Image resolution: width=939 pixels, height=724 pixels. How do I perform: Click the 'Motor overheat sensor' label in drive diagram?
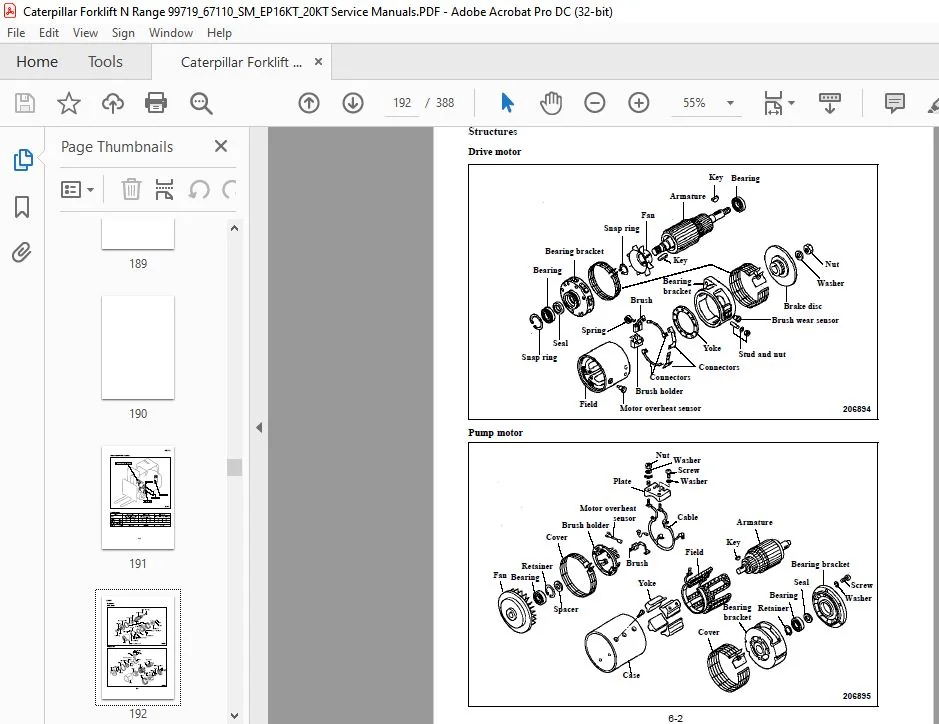660,408
